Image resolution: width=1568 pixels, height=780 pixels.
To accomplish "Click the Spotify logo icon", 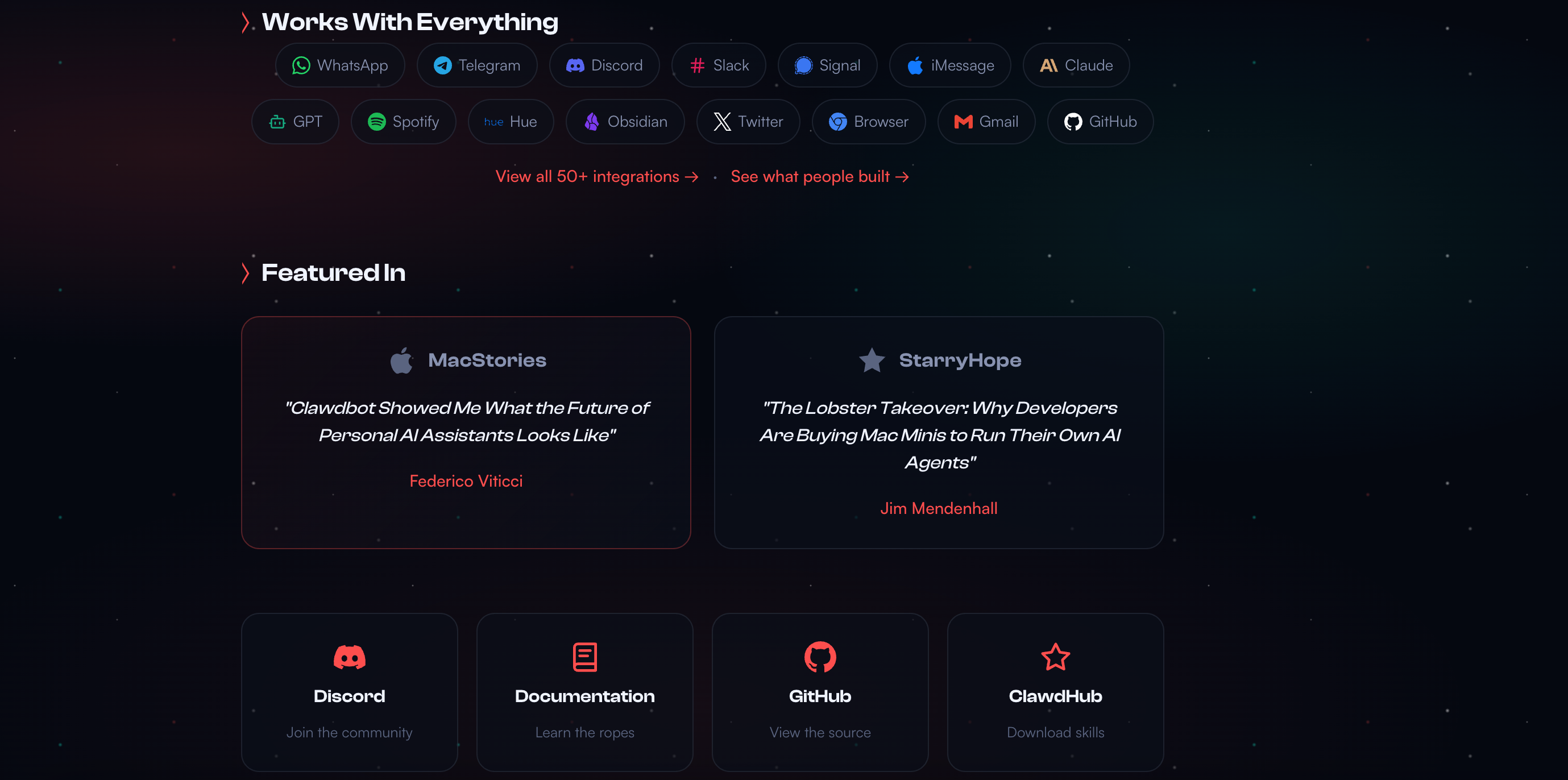I will (x=376, y=122).
